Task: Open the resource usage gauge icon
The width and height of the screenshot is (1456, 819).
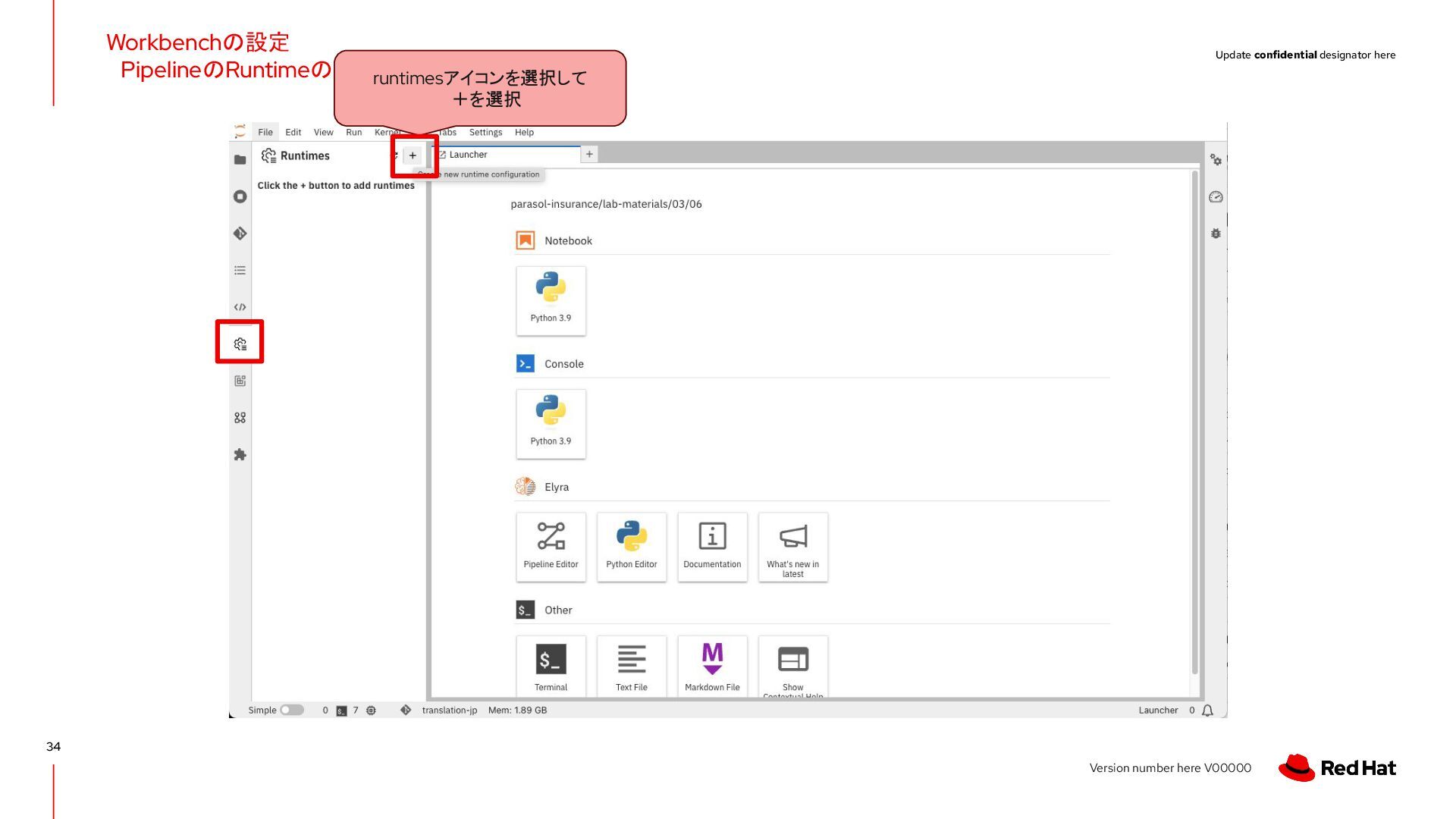Action: point(1216,197)
